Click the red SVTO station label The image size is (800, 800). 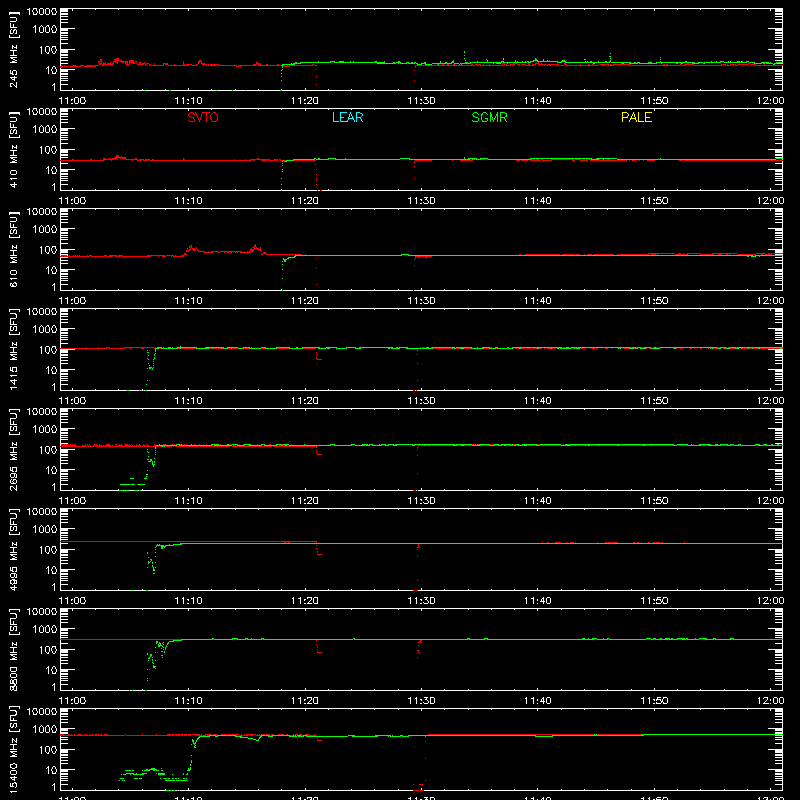[203, 117]
